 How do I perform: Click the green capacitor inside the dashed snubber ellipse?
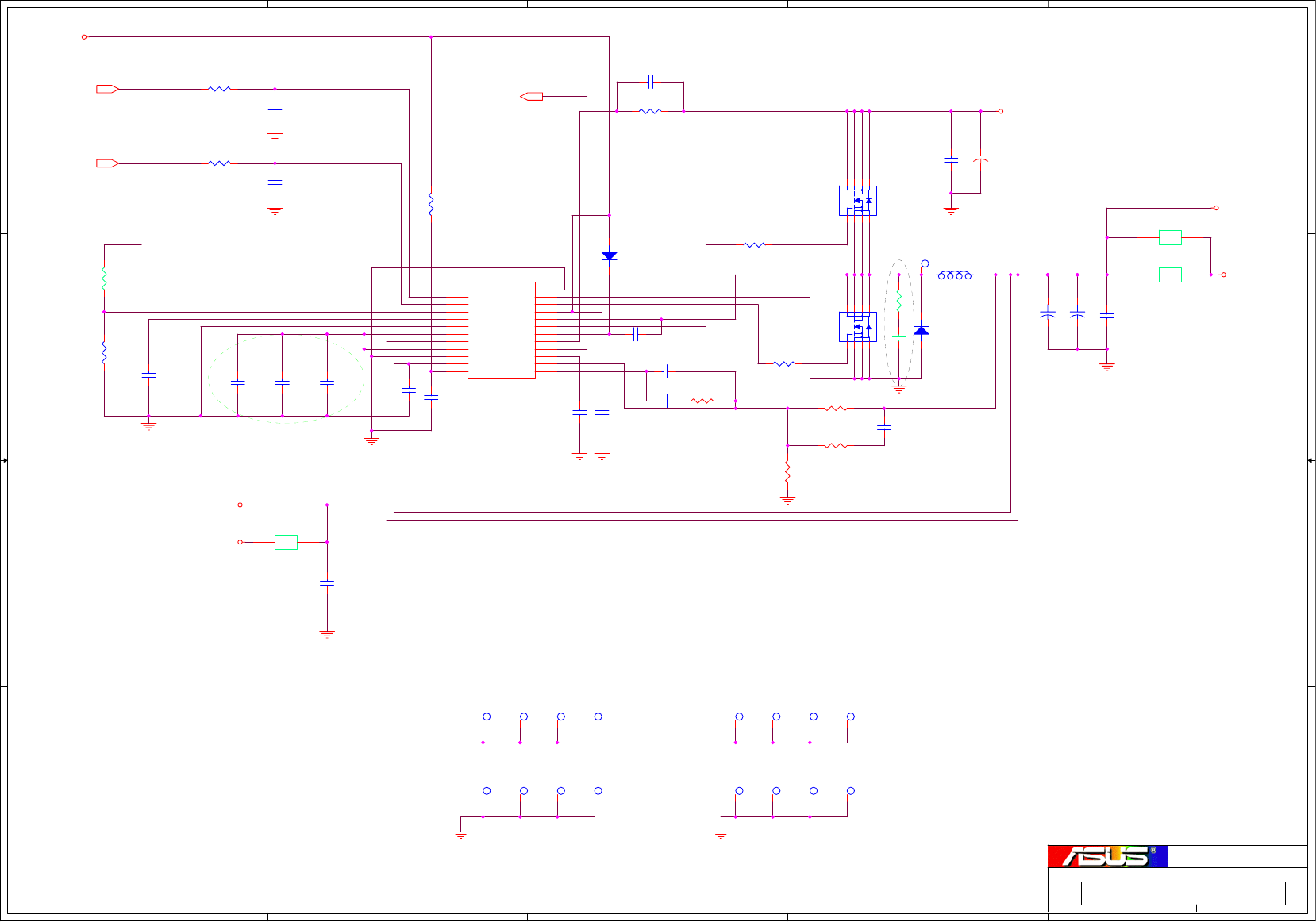pyautogui.click(x=899, y=338)
